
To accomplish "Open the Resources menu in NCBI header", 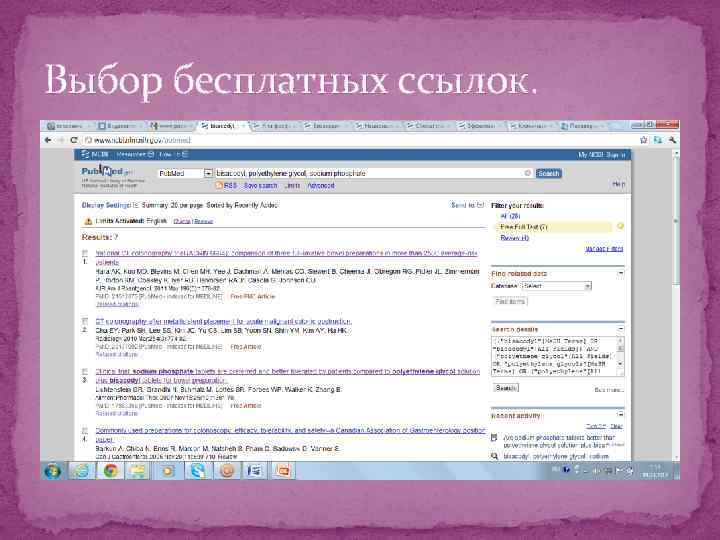I will pos(135,155).
